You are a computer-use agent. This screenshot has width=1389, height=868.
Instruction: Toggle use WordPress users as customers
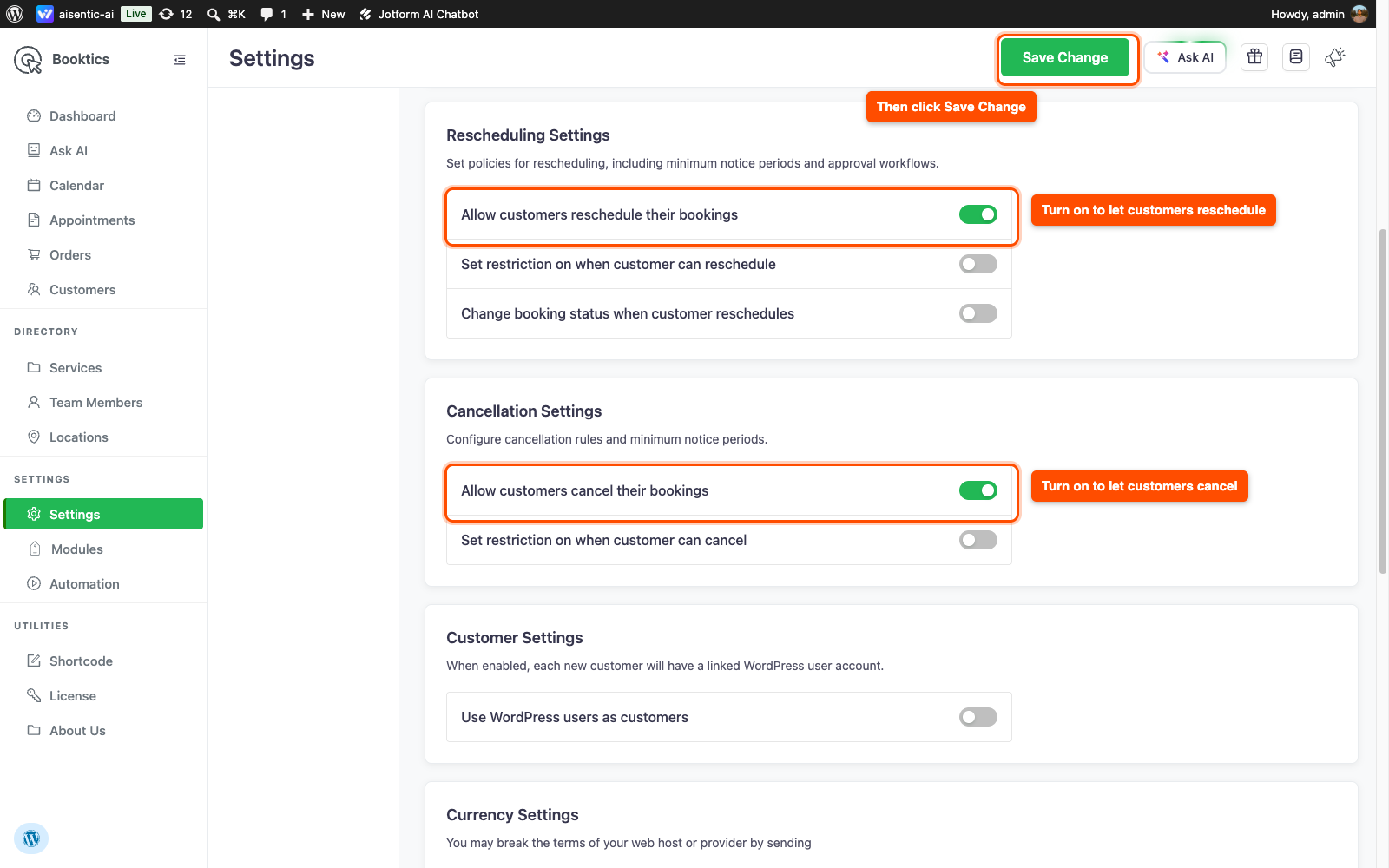[978, 717]
